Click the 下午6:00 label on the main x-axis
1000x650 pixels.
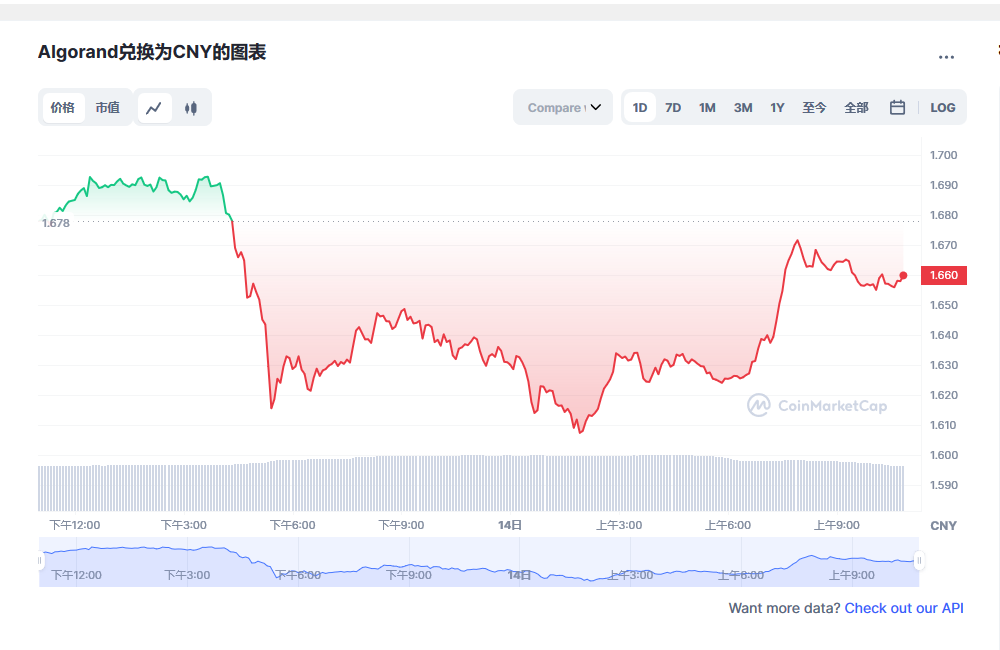293,525
